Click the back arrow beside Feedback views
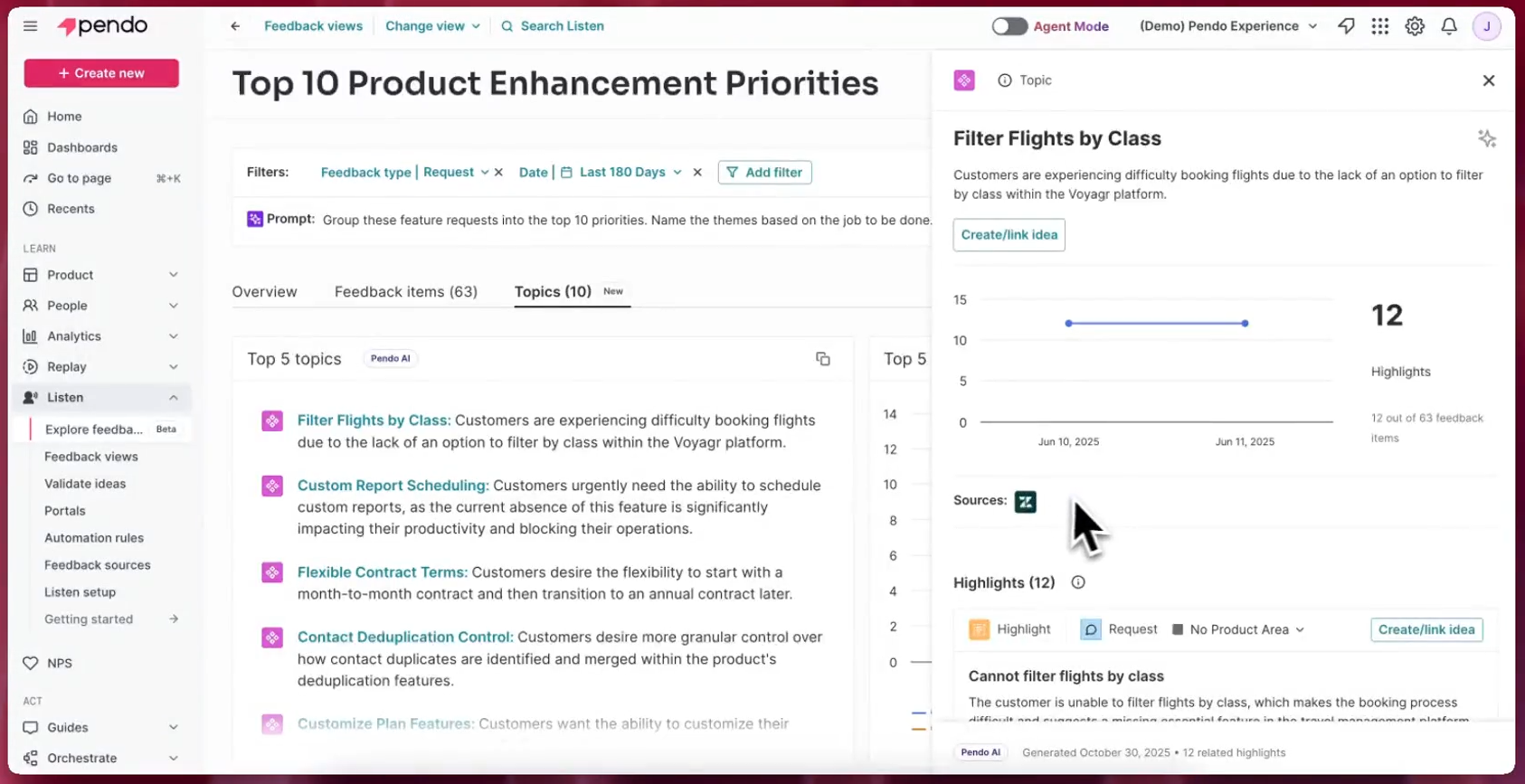1525x784 pixels. pos(235,26)
